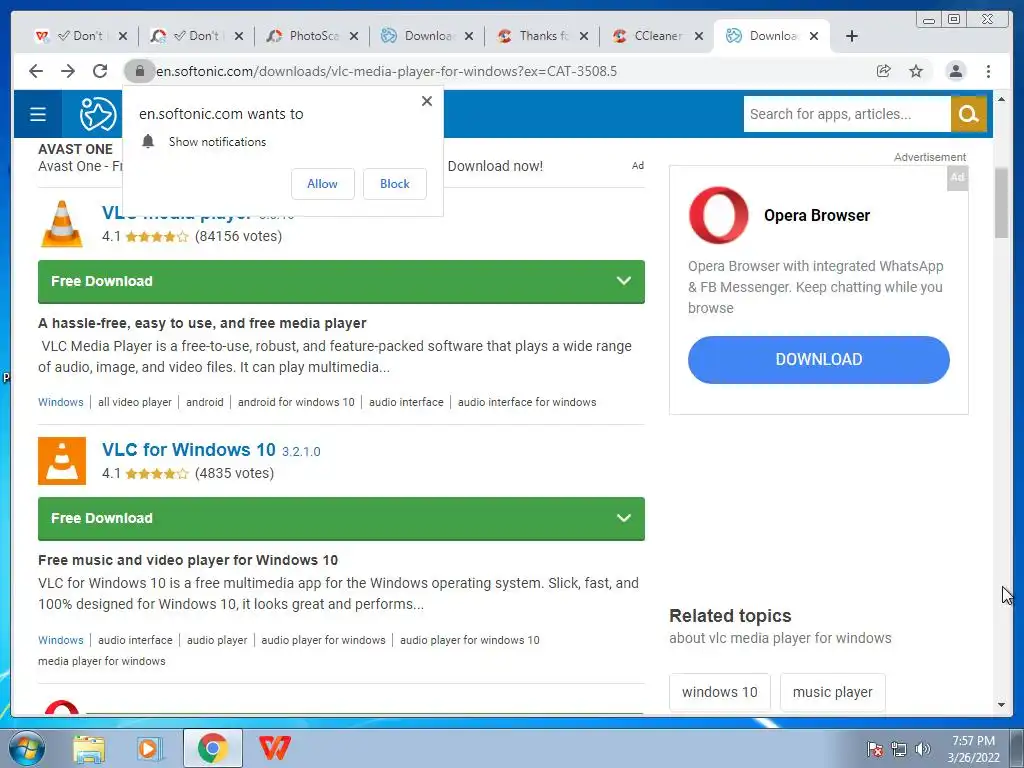The width and height of the screenshot is (1024, 768).
Task: Reload the current page
Action: click(x=100, y=71)
